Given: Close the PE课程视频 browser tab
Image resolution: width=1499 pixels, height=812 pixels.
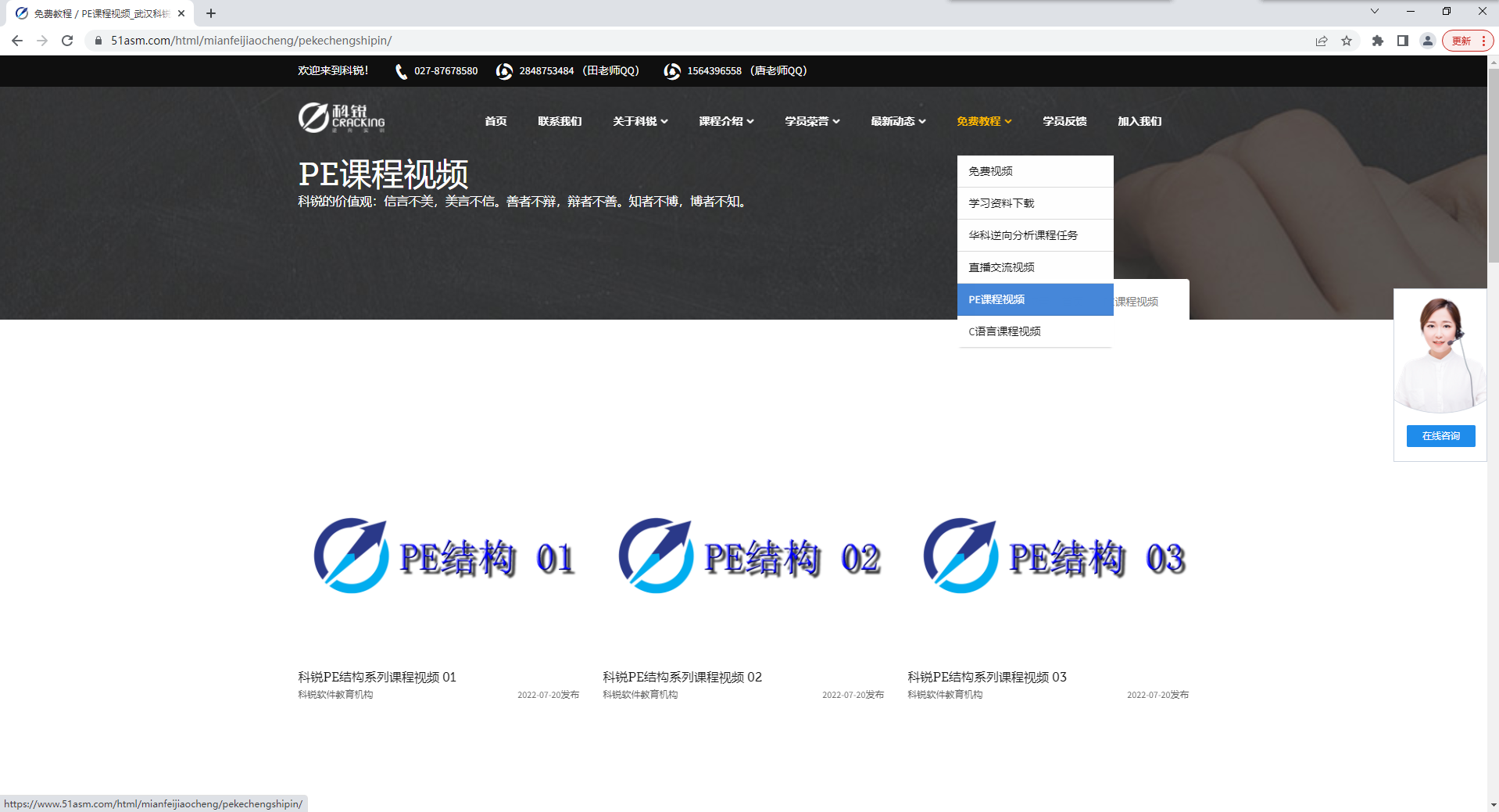Looking at the screenshot, I should (x=181, y=13).
